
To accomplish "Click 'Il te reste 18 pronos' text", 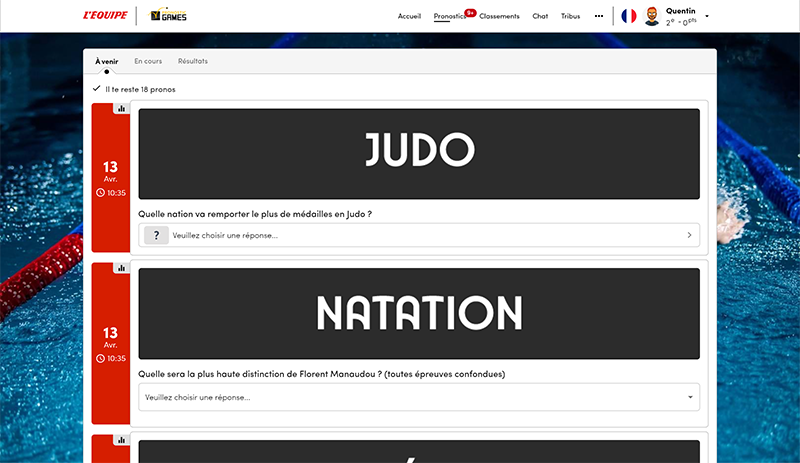I will pyautogui.click(x=140, y=89).
